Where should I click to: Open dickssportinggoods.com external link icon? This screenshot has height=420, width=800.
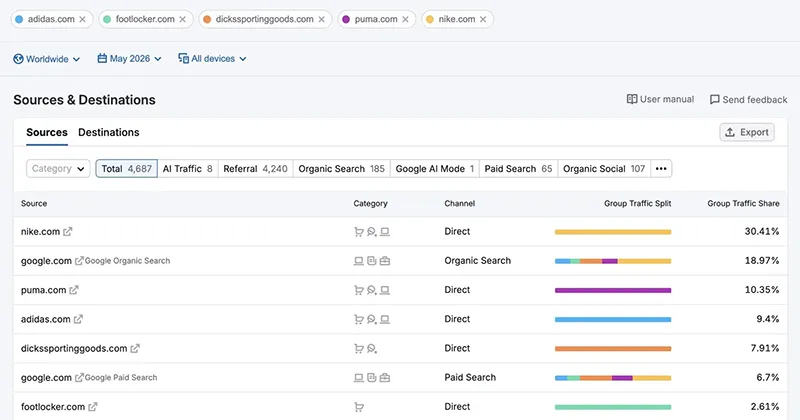coord(135,349)
